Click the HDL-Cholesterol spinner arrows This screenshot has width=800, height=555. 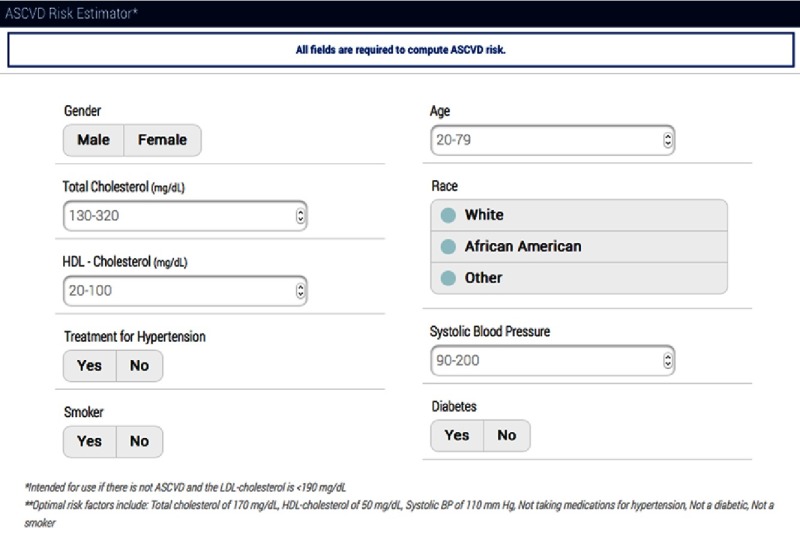click(300, 291)
